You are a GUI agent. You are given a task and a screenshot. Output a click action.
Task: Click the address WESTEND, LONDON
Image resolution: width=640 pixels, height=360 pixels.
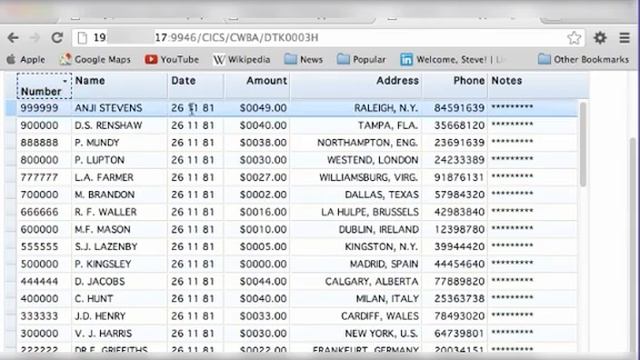click(373, 160)
